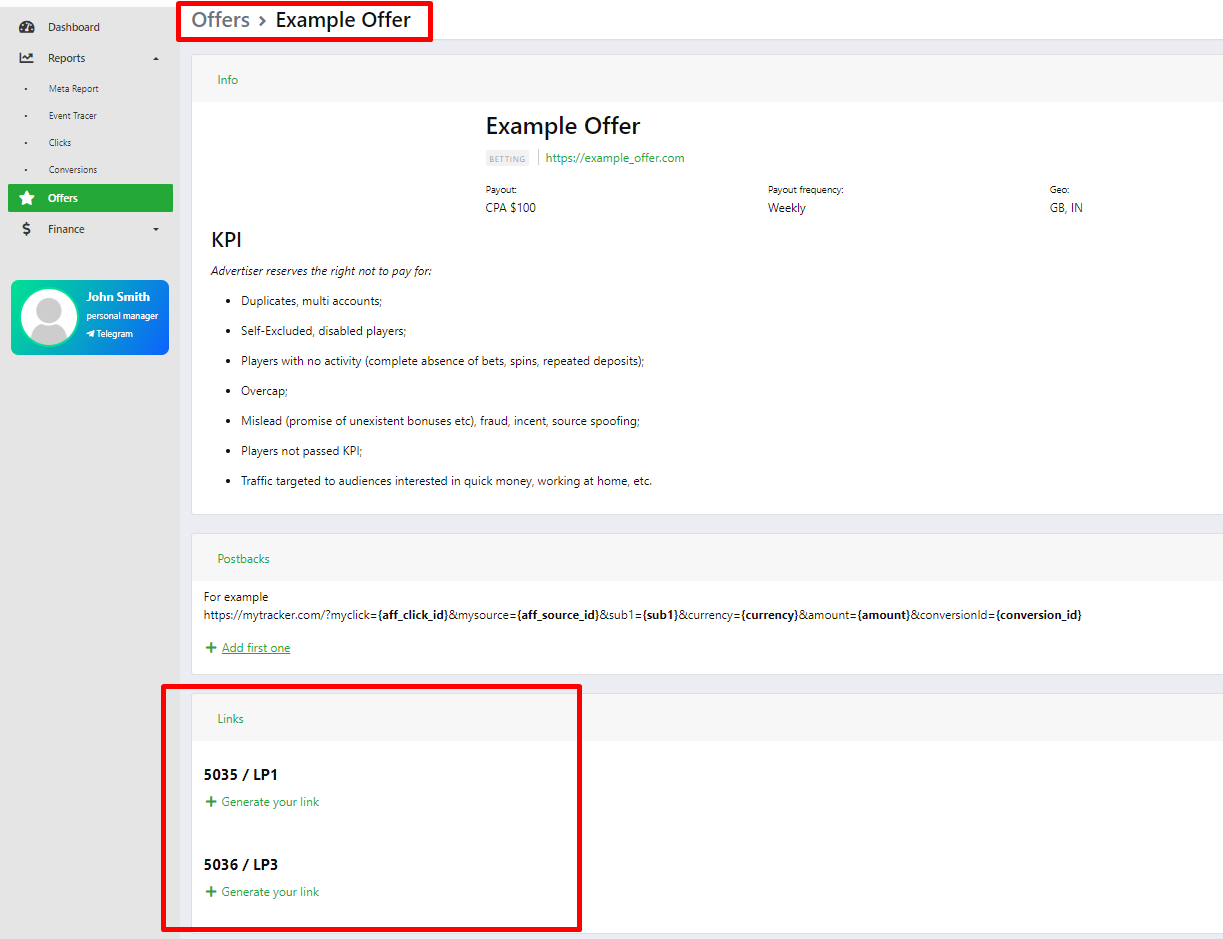Click the Finance dollar icon
The width and height of the screenshot is (1223, 939).
[27, 229]
